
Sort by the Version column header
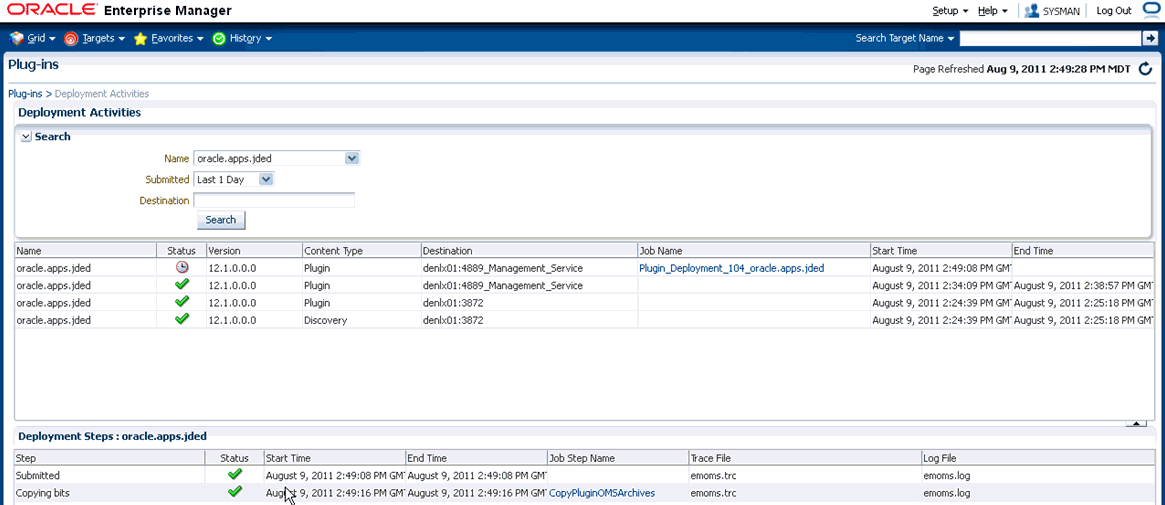tap(254, 251)
